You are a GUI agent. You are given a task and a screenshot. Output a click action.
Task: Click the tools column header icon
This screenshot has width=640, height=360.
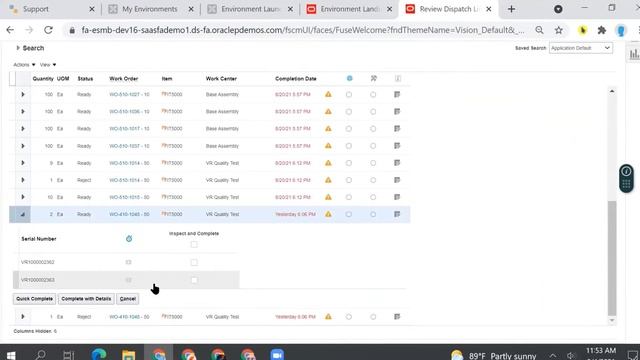click(x=373, y=78)
